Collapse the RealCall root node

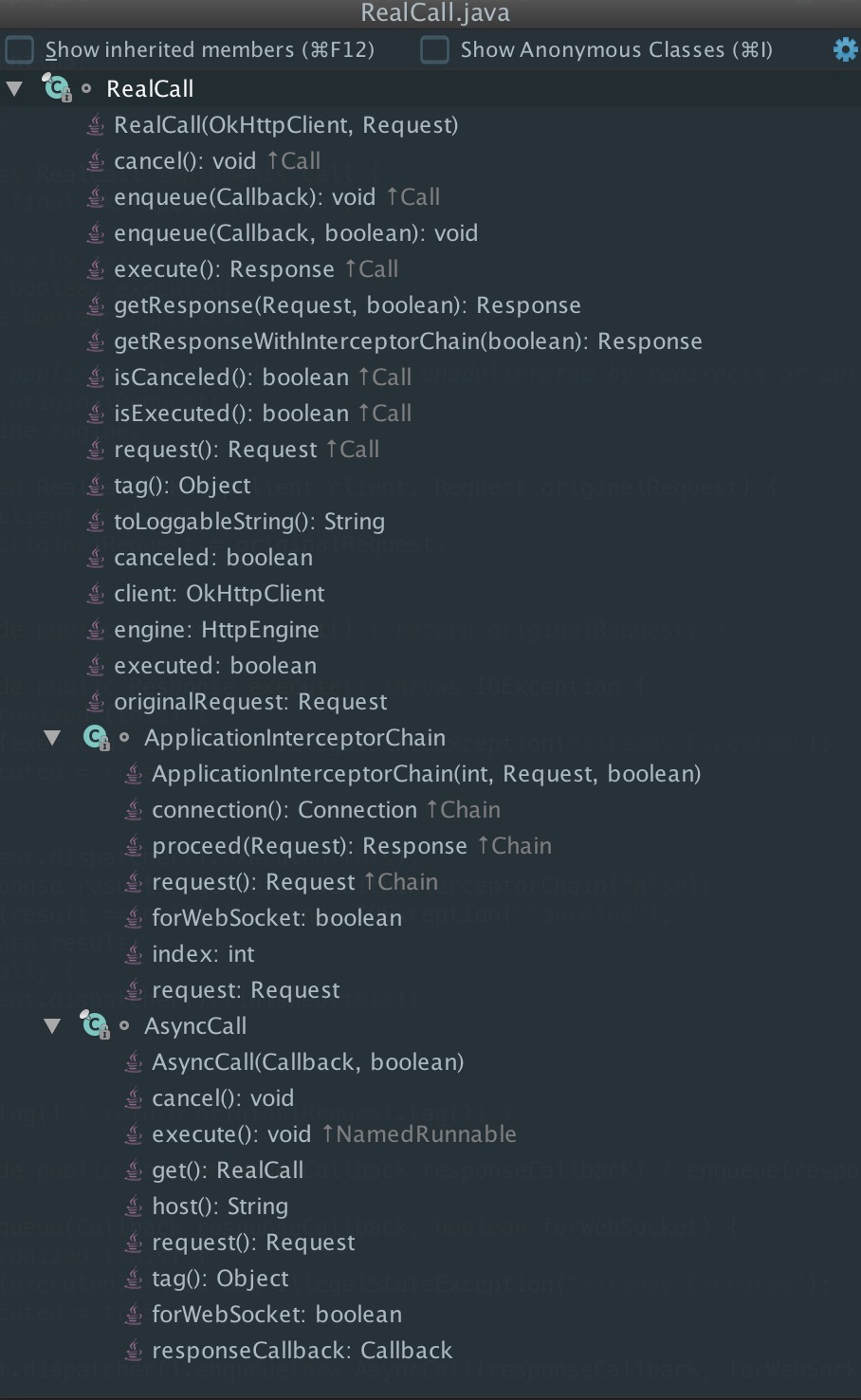[x=14, y=88]
